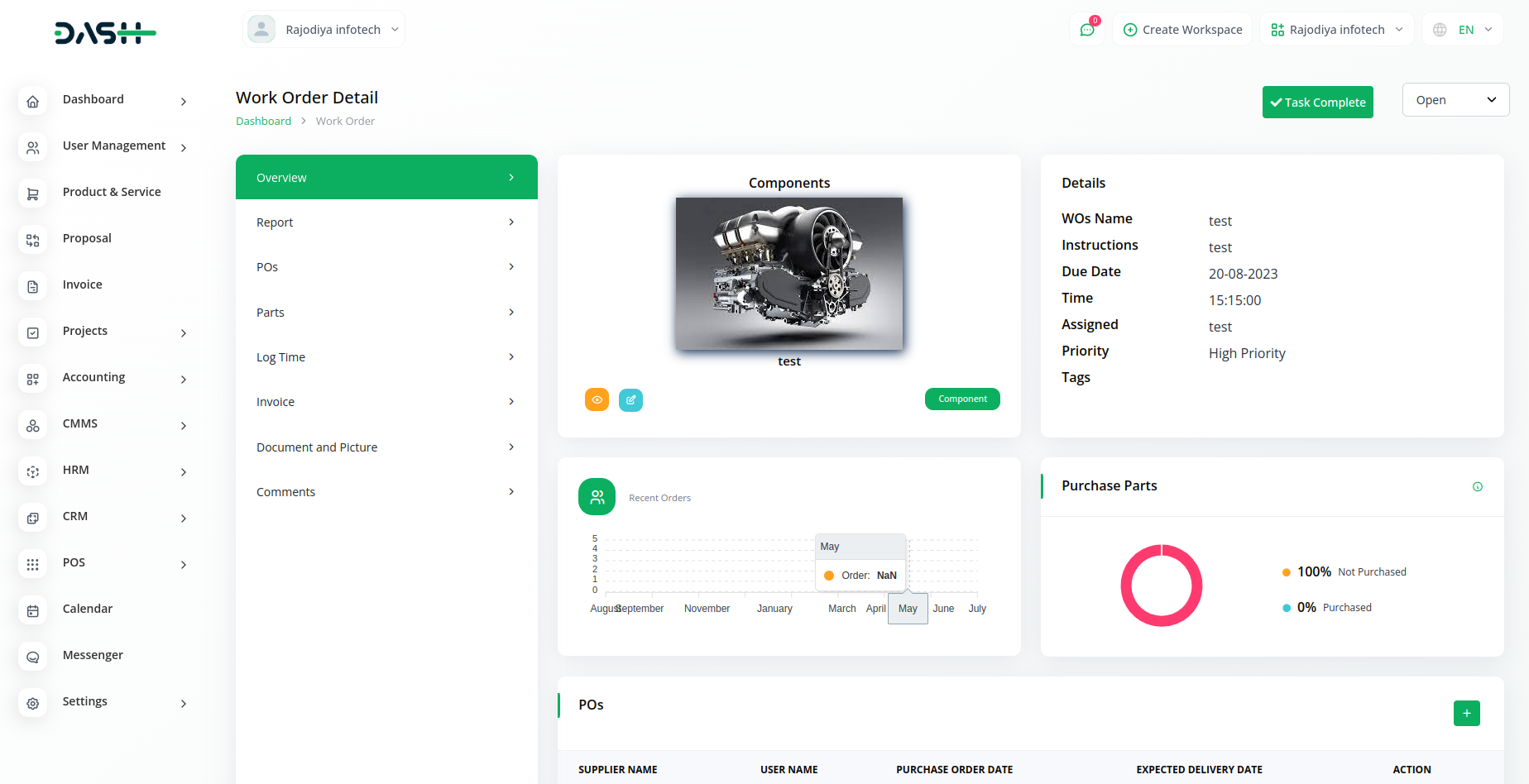The width and height of the screenshot is (1529, 784).
Task: Switch to the Log Time tab
Action: tap(386, 357)
